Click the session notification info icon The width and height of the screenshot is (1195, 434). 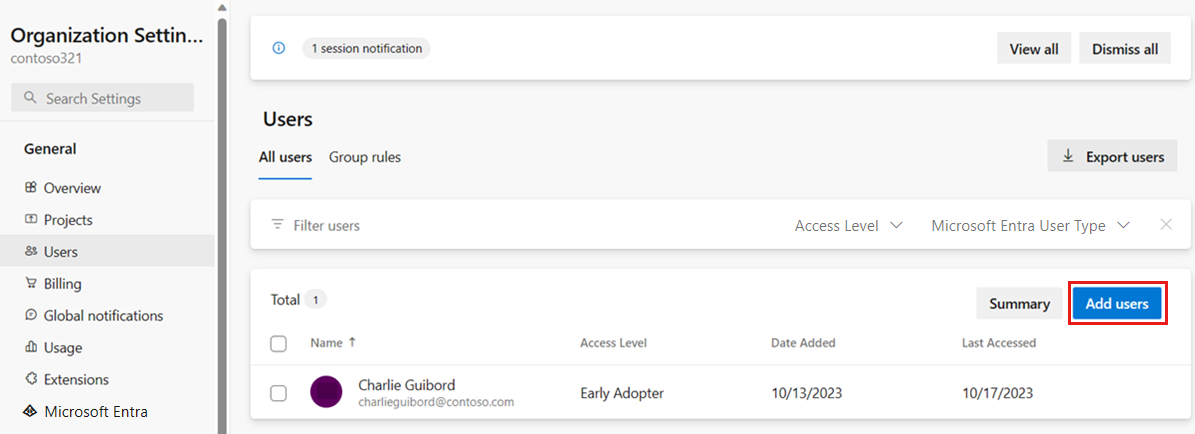click(279, 48)
